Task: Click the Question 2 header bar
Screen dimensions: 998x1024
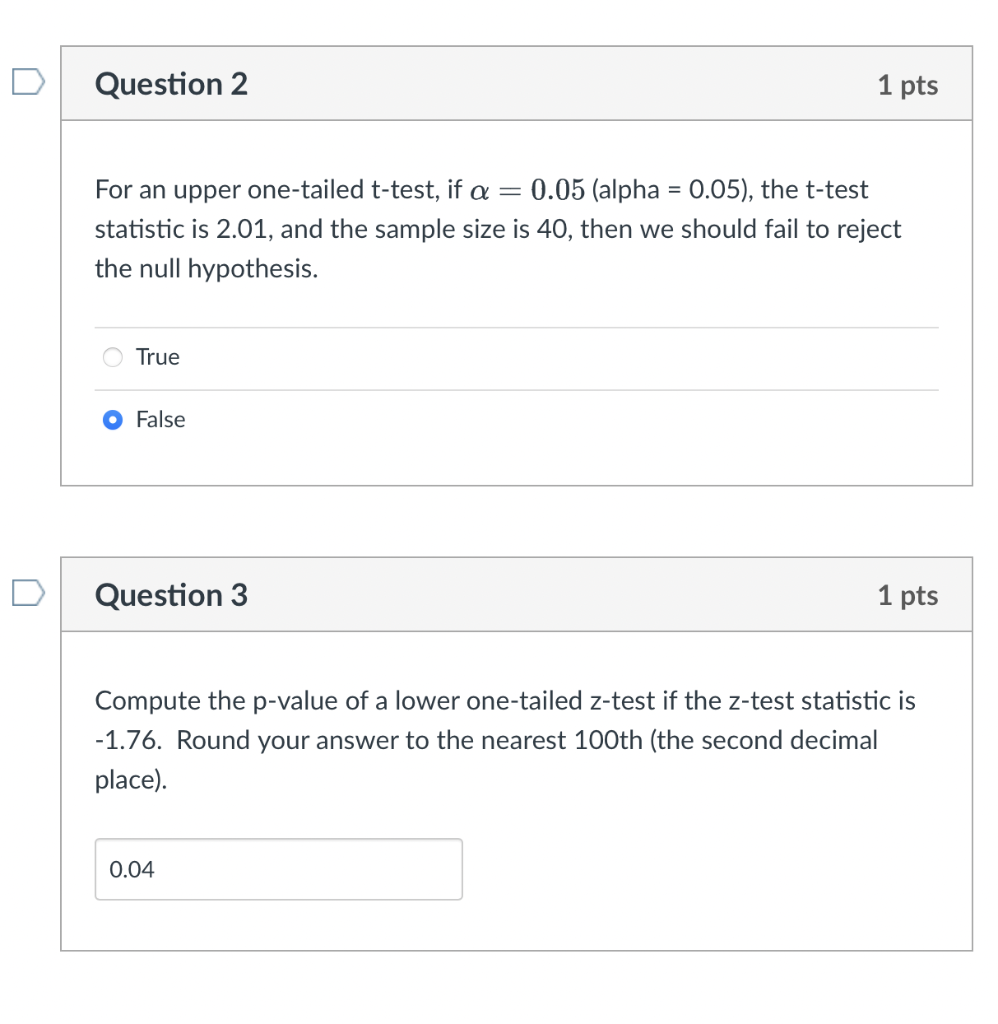Action: 516,85
